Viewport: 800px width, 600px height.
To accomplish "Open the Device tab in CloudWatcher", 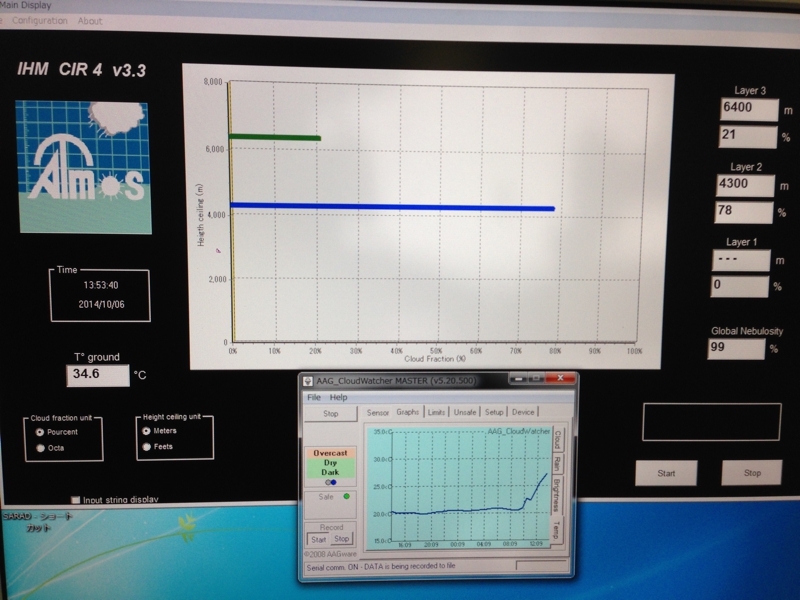I will point(523,412).
